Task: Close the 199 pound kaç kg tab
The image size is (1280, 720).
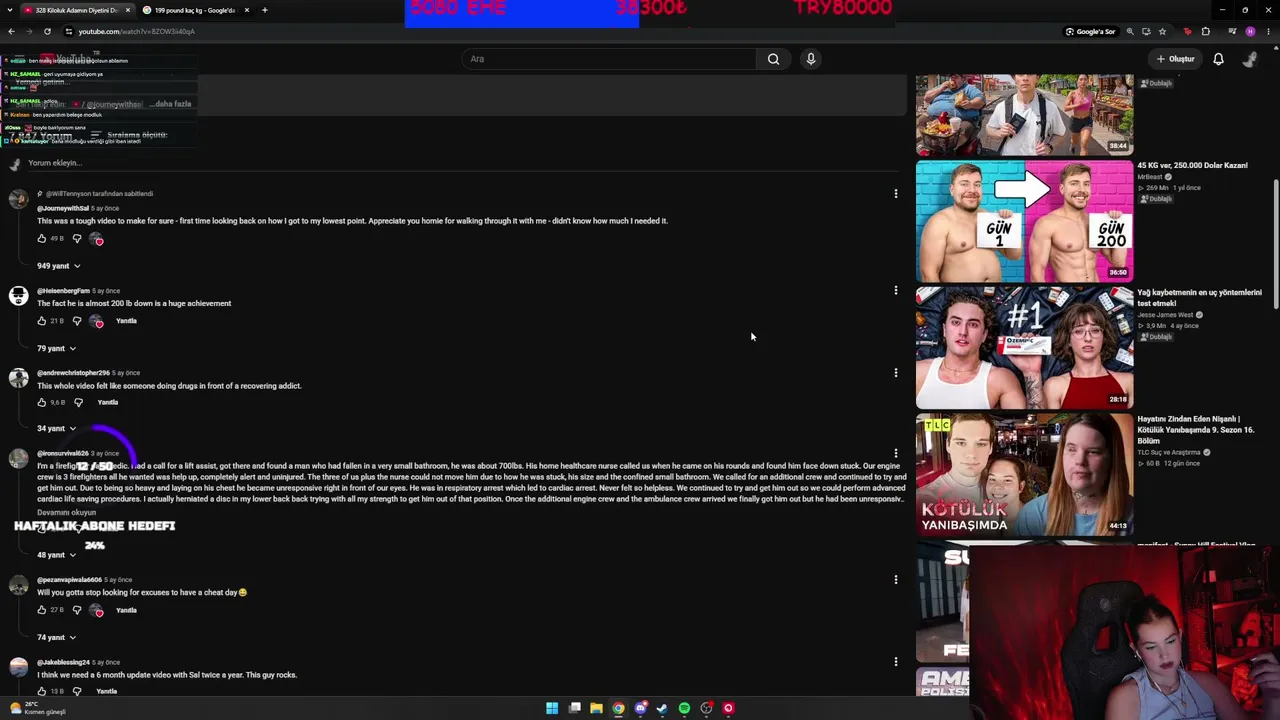Action: (246, 10)
